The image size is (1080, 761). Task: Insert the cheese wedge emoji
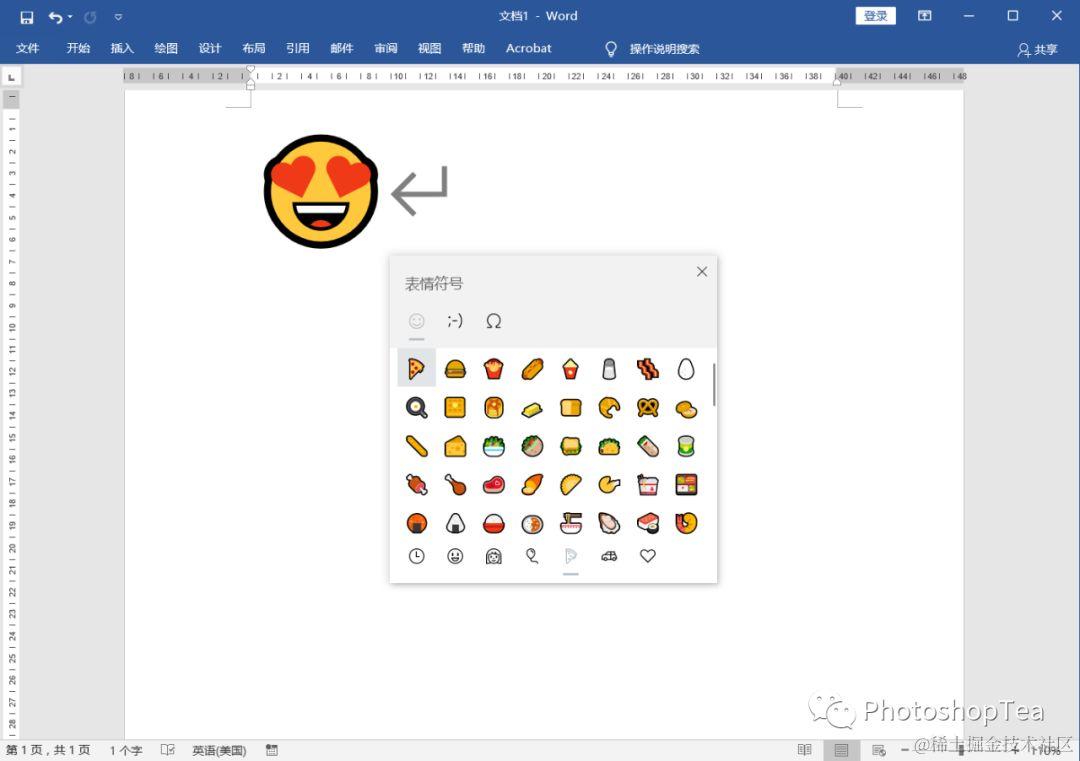455,446
